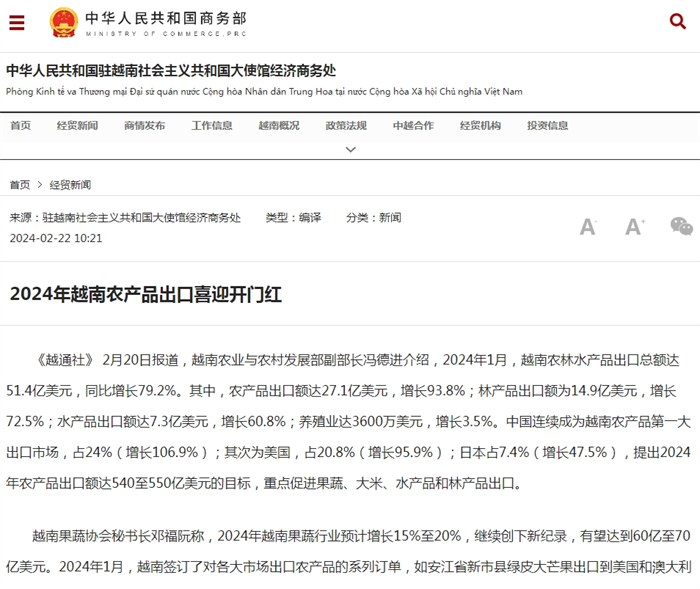Screen dimensions: 700x589
Task: Decrease article font size with A-
Action: [x=588, y=227]
